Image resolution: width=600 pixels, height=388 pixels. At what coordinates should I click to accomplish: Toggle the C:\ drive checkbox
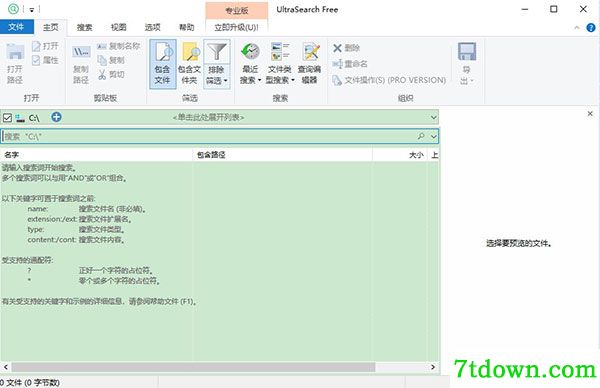pos(7,117)
